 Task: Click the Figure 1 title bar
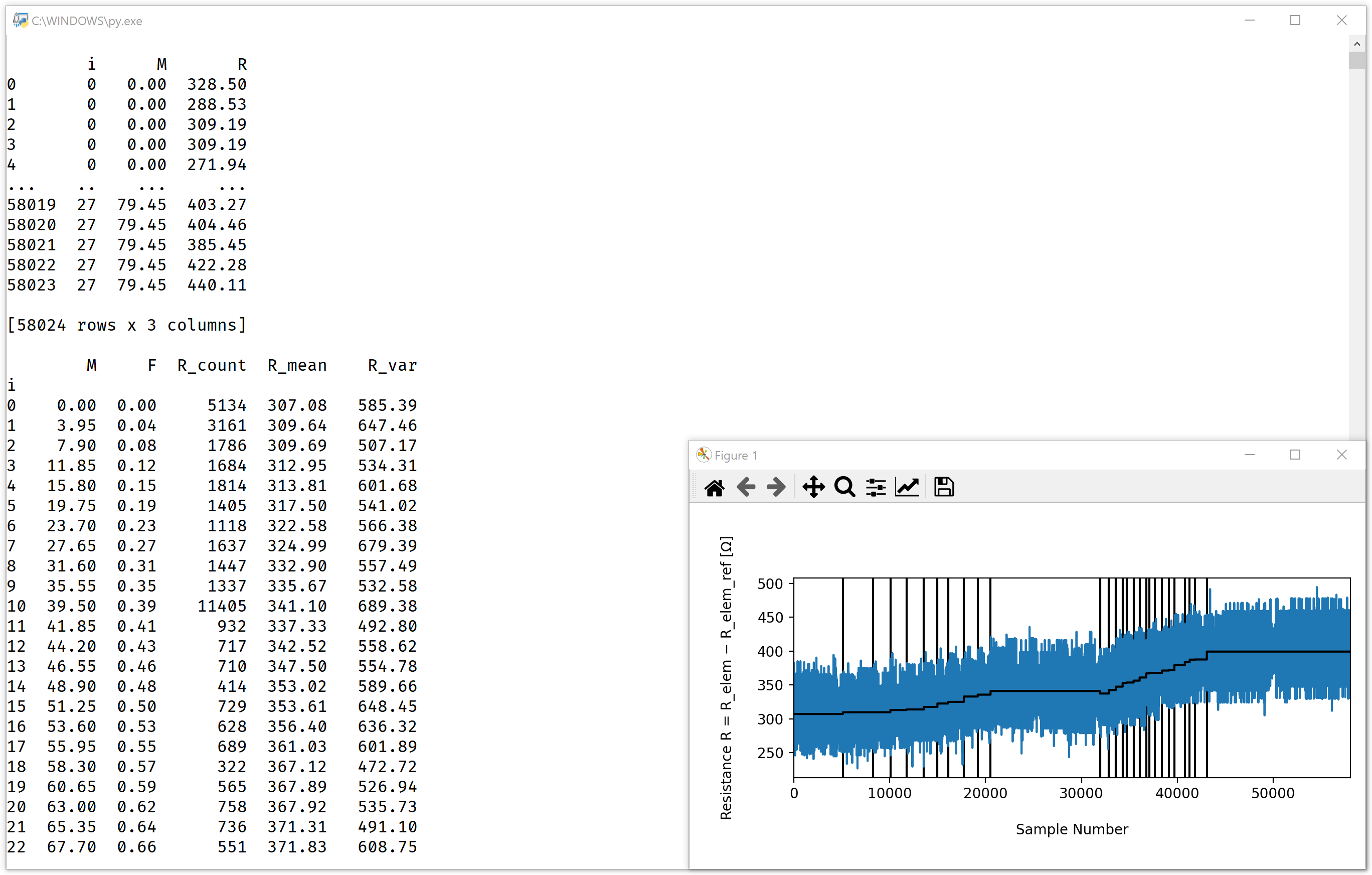pos(969,455)
